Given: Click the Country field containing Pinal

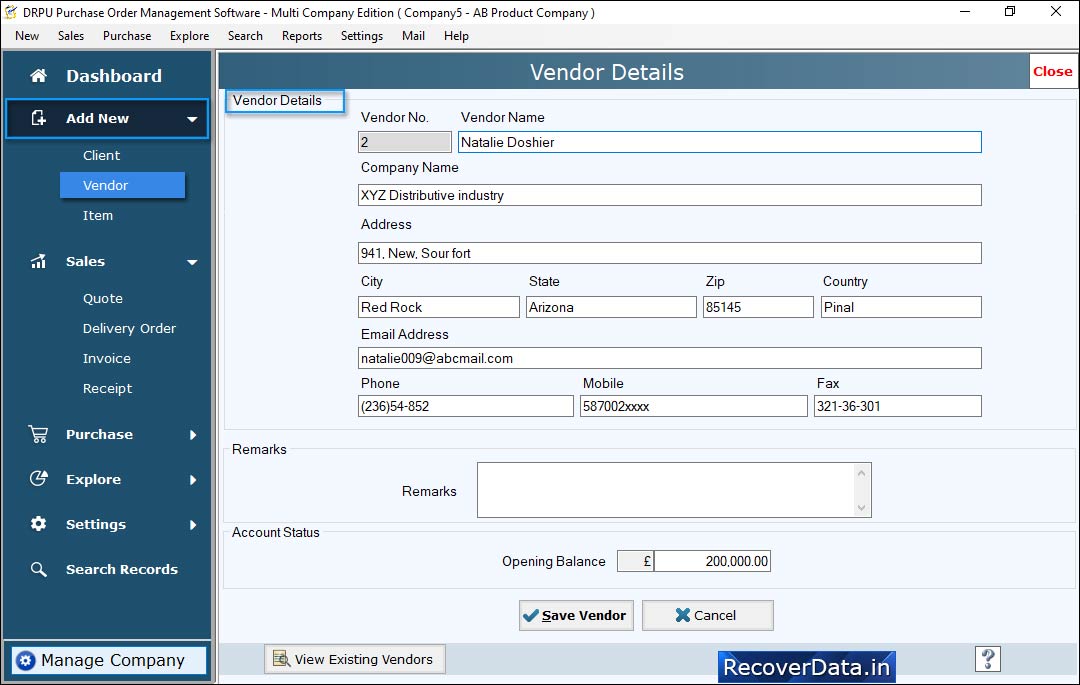Looking at the screenshot, I should click(x=901, y=307).
